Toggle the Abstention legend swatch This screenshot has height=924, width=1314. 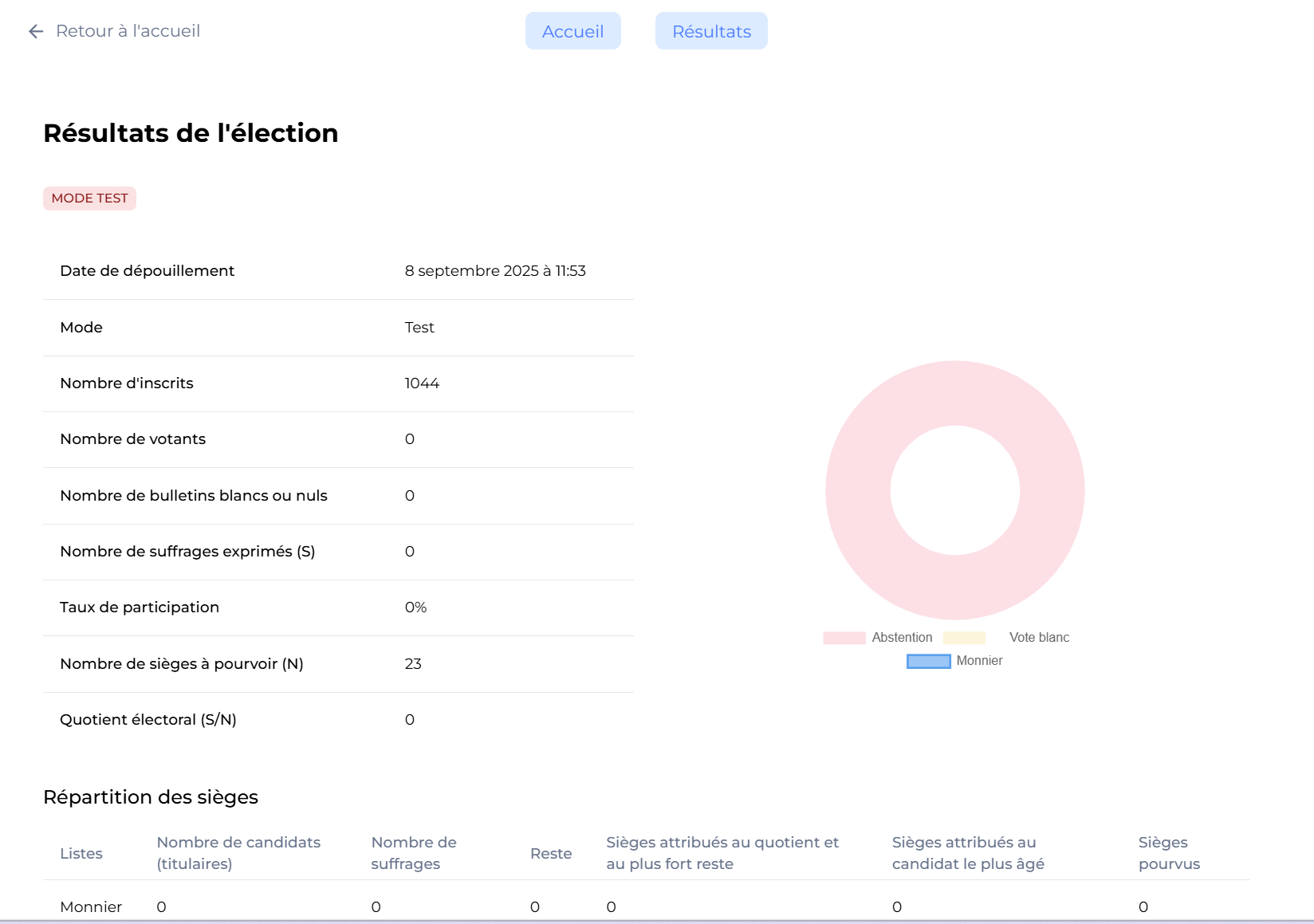point(844,638)
